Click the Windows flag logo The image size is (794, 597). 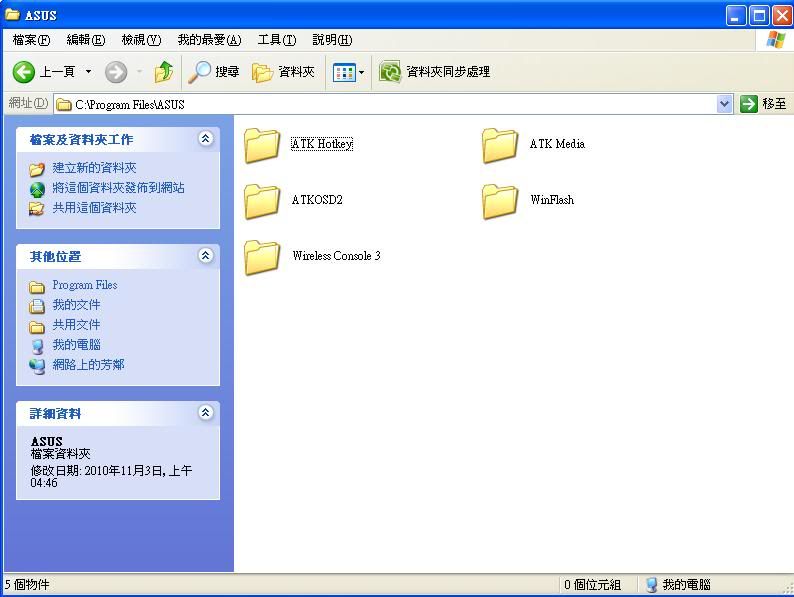tap(775, 39)
